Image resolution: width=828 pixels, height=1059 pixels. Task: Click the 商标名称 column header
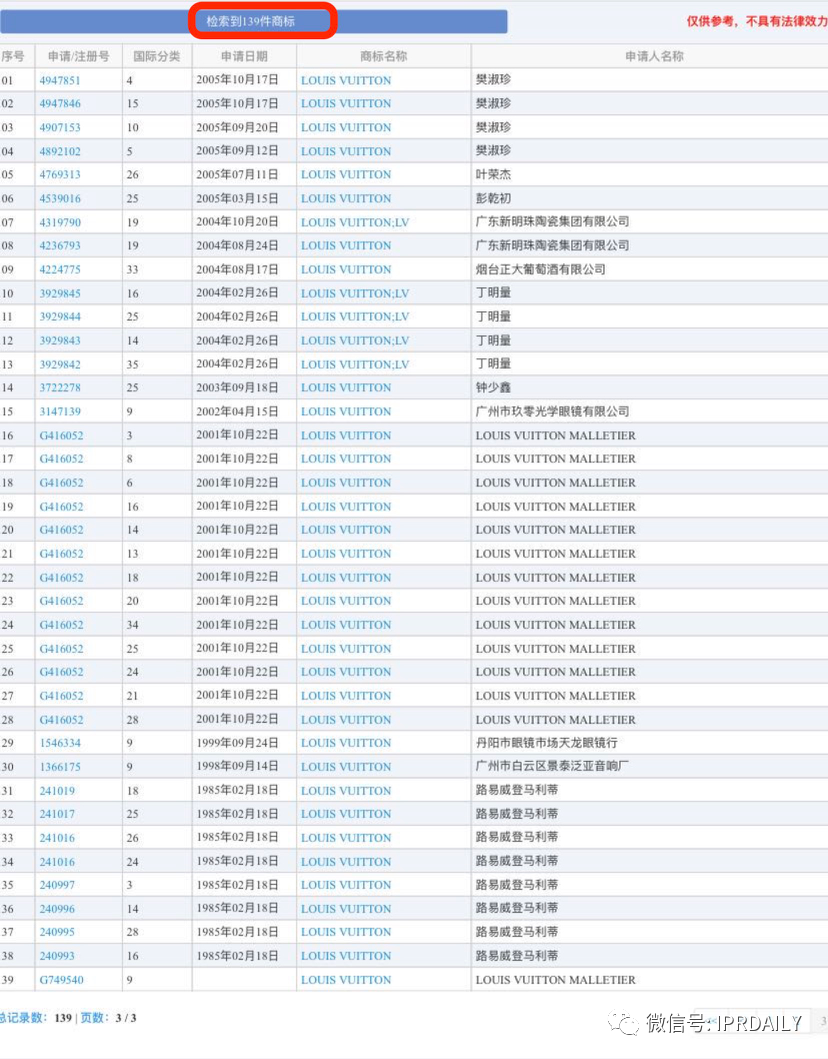pos(384,56)
